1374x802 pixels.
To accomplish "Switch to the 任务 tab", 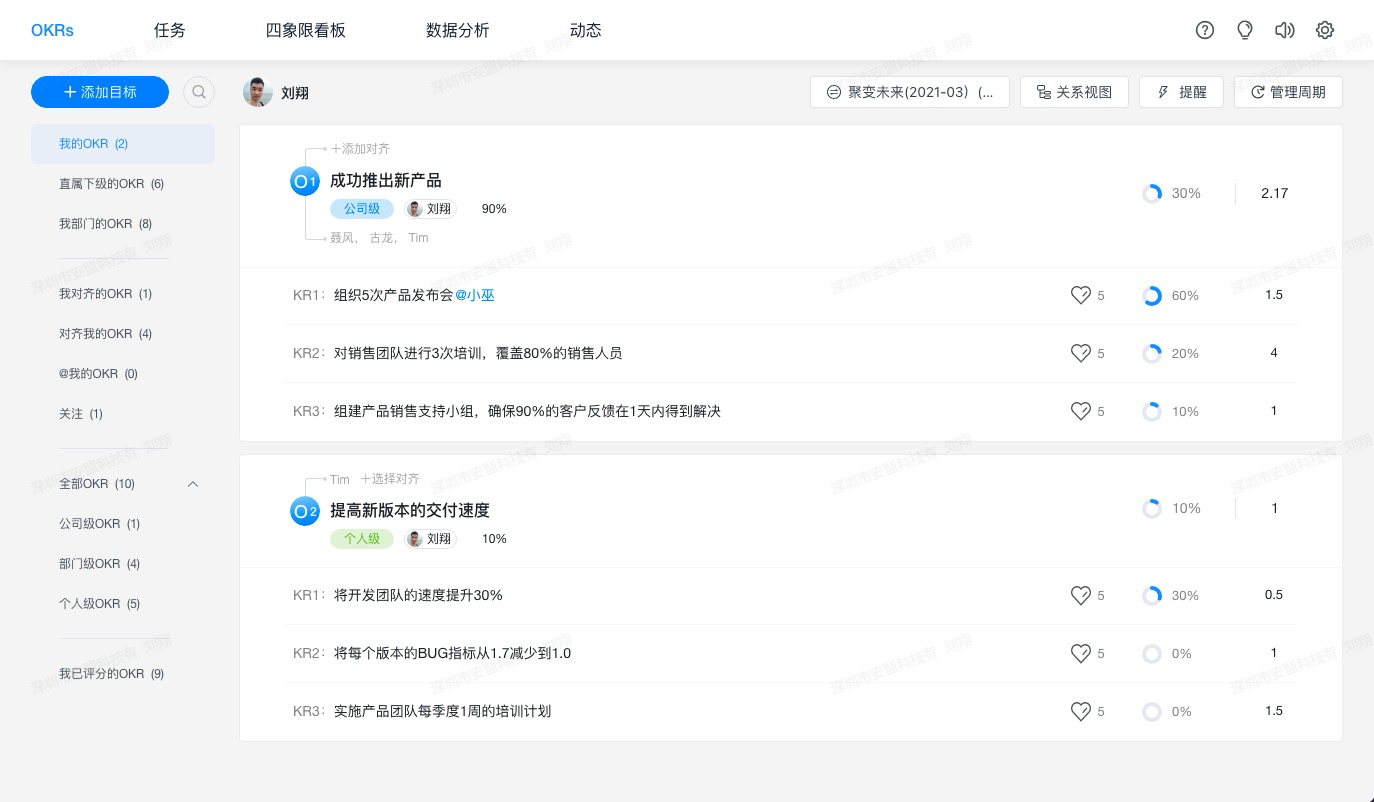I will coord(170,30).
